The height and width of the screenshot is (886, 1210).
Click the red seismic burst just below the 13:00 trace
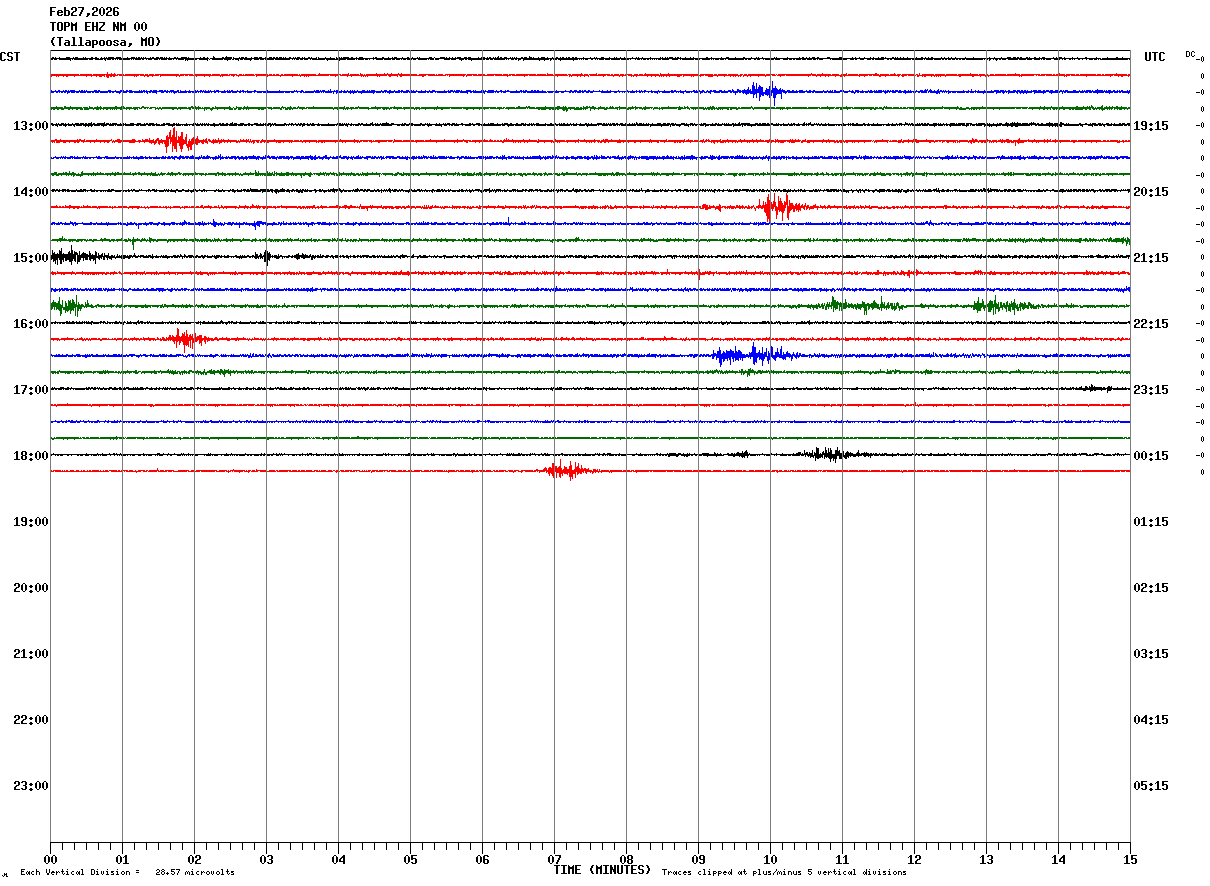[178, 140]
